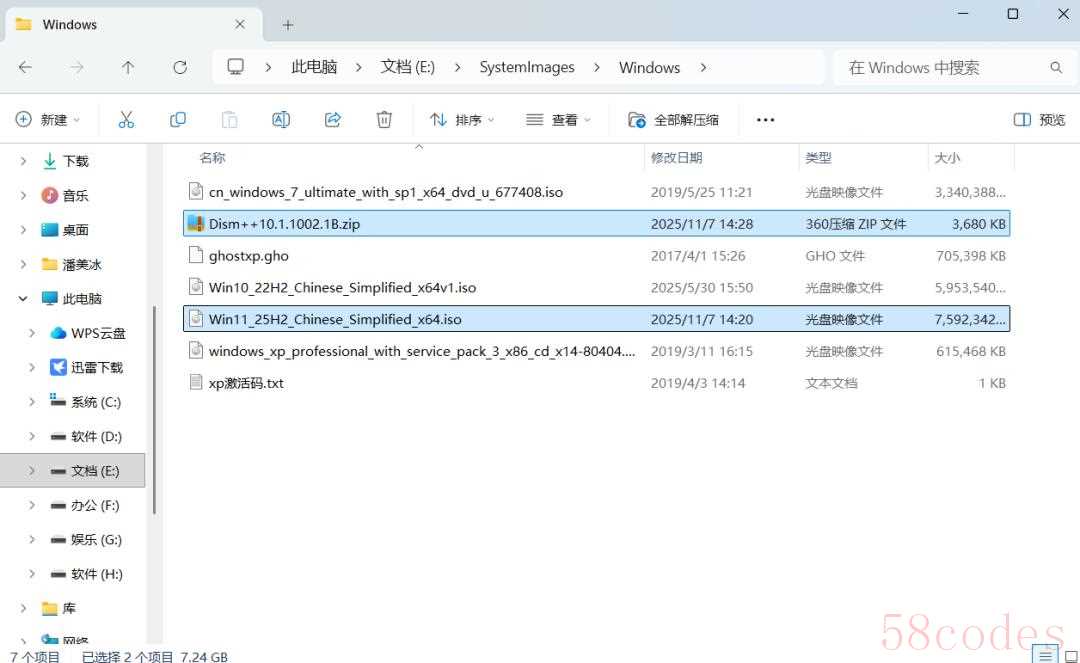
Task: Click the 在 Windows 中搜索 search box
Action: coord(940,67)
